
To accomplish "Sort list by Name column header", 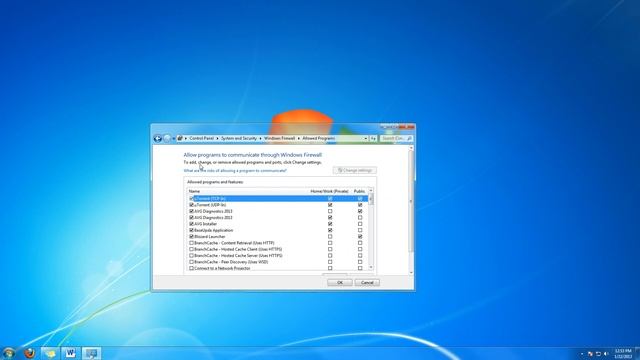I will (195, 191).
